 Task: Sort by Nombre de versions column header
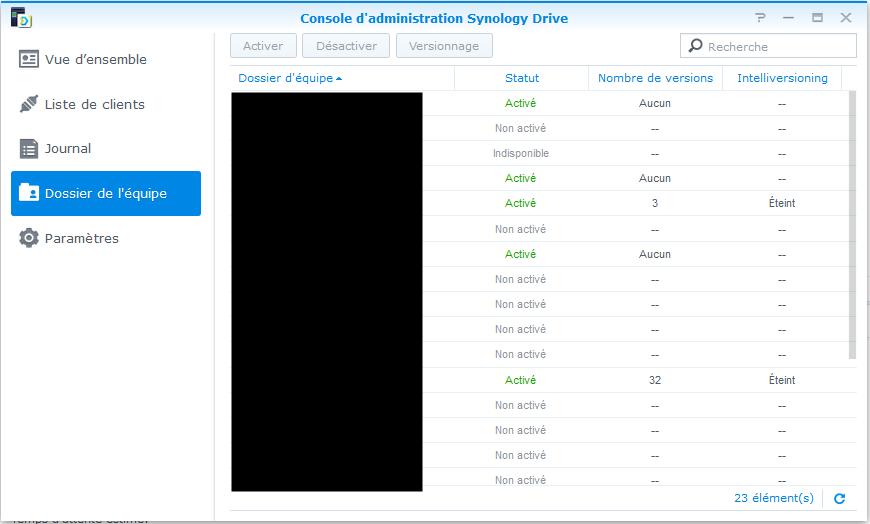coord(655,78)
